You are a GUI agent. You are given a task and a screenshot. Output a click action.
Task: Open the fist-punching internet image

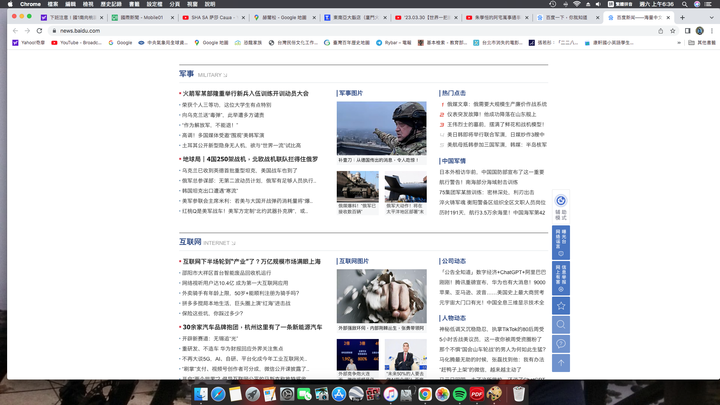tap(382, 296)
